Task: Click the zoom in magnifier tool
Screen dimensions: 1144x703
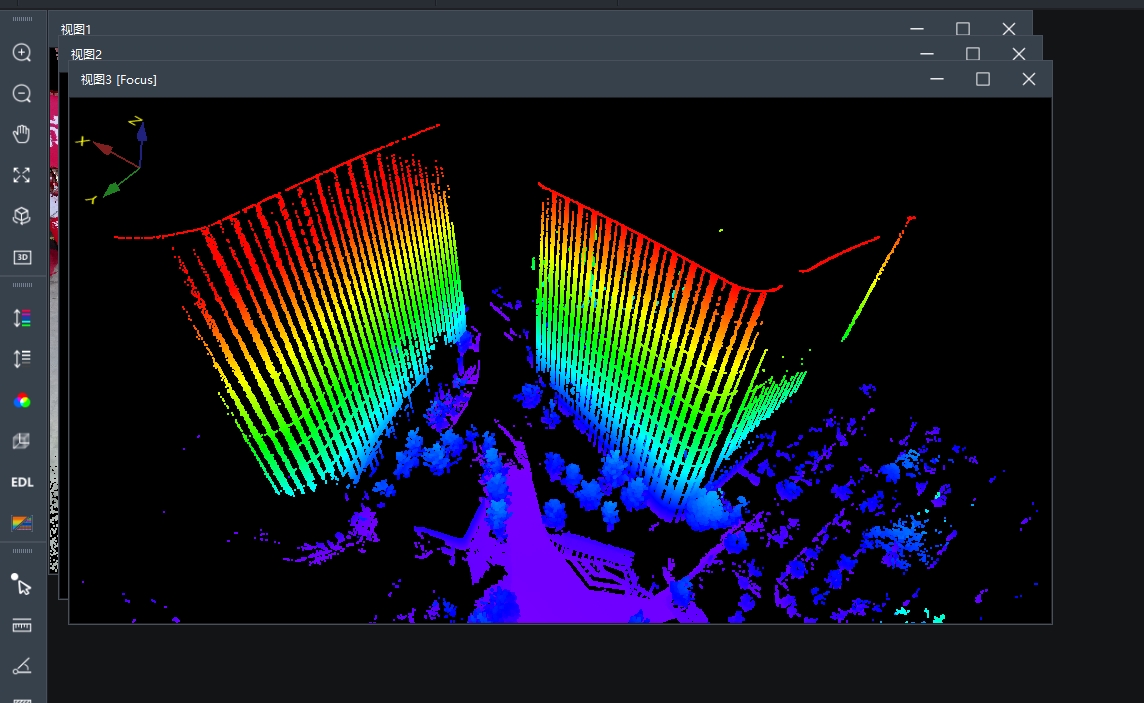Action: 22,53
